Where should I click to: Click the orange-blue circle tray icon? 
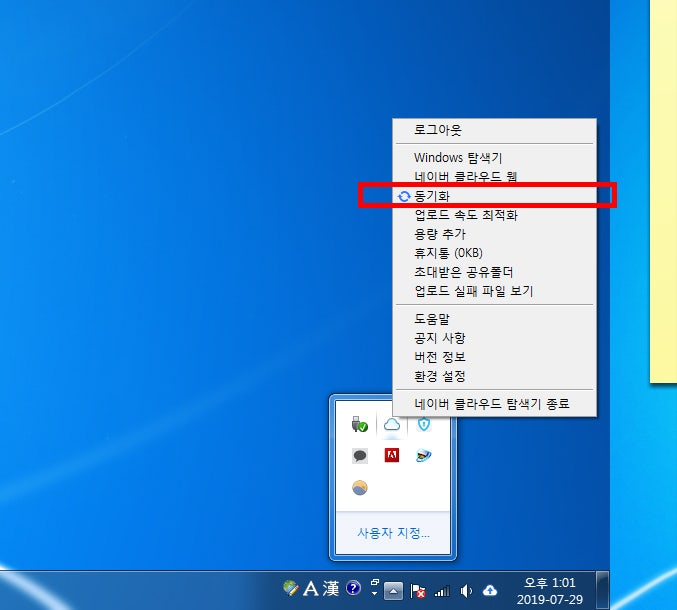click(x=360, y=488)
